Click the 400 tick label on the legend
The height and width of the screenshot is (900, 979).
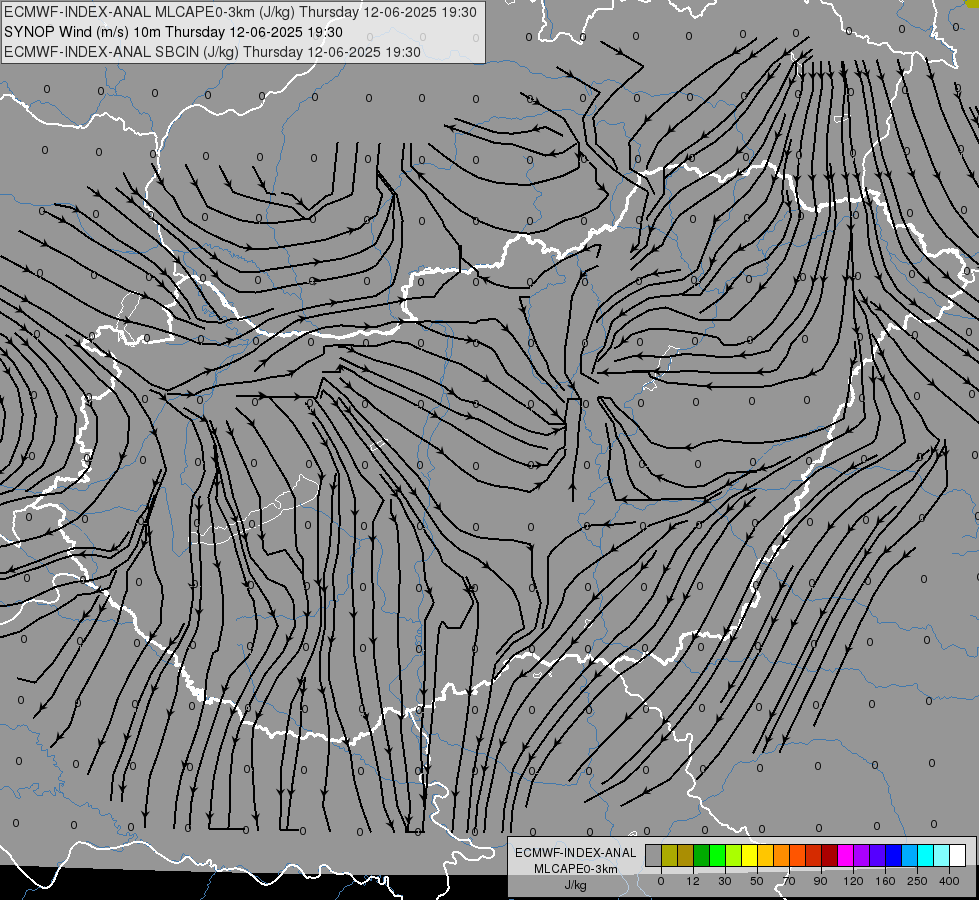coord(949,881)
